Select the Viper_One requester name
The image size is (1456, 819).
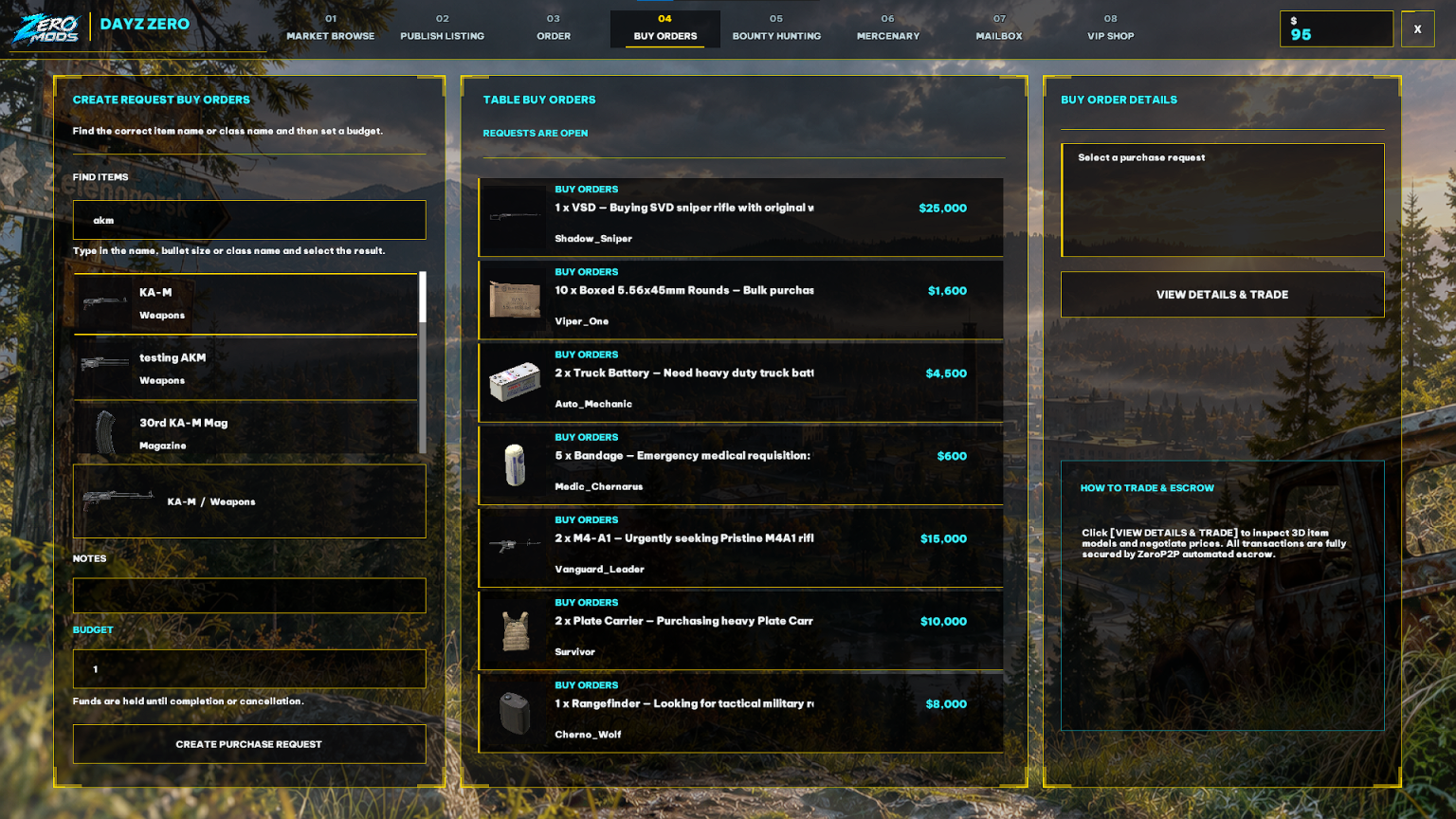pyautogui.click(x=582, y=321)
